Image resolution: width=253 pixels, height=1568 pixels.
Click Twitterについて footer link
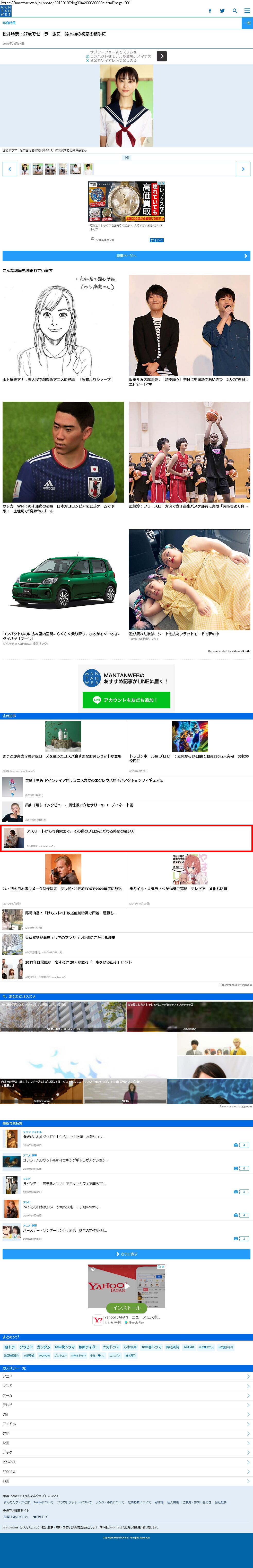click(43, 1502)
